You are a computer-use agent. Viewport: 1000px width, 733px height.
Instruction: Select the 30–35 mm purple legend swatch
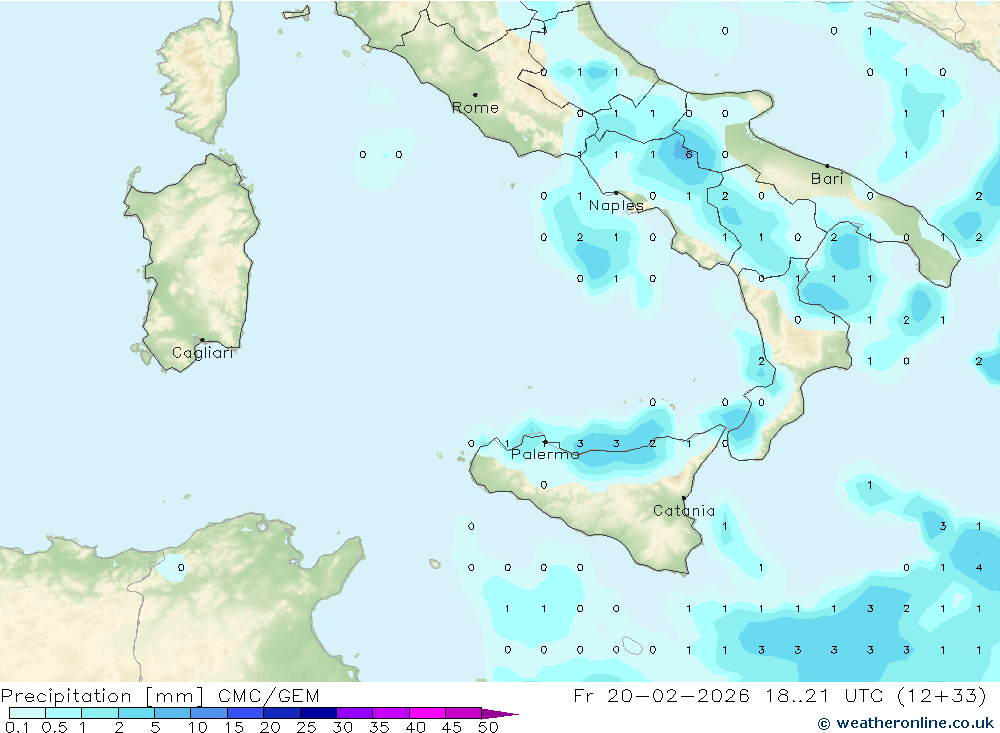tap(354, 713)
